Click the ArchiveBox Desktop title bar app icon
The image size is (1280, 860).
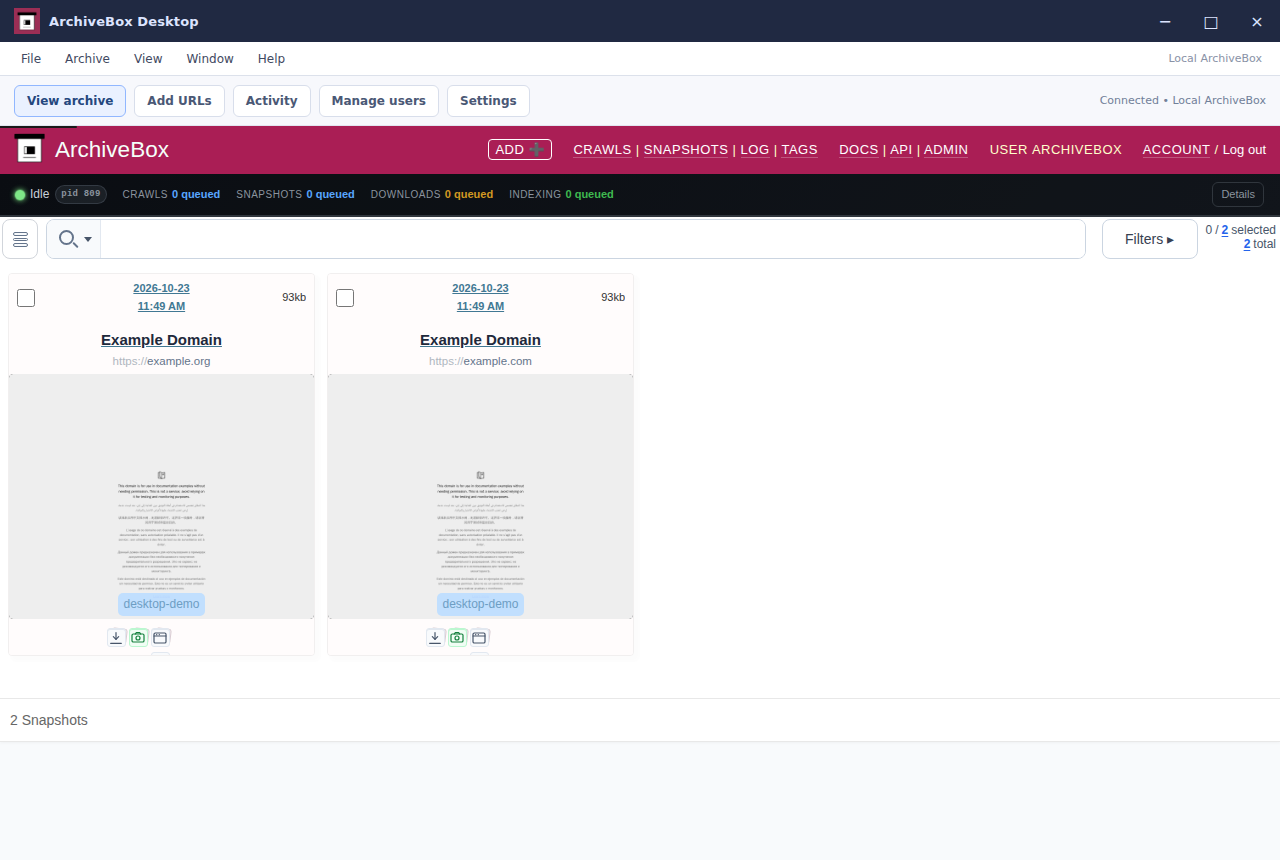click(27, 21)
